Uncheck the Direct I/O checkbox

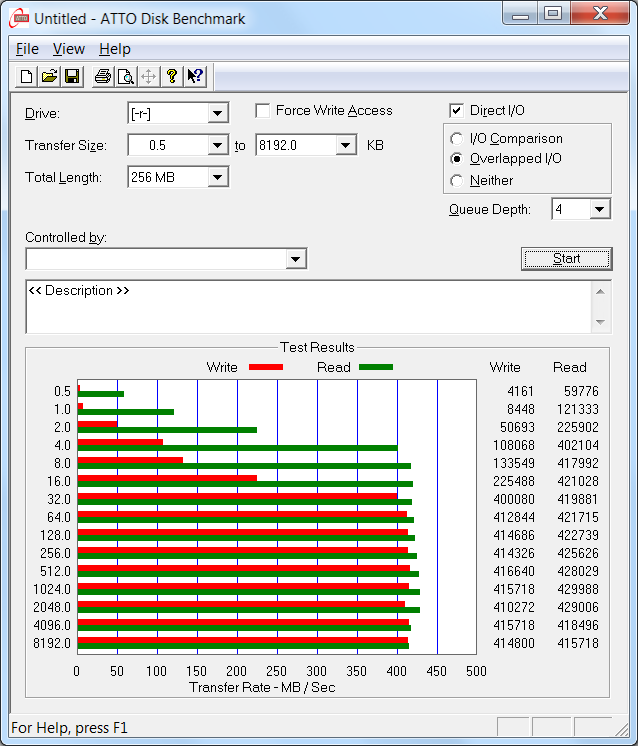[x=456, y=111]
